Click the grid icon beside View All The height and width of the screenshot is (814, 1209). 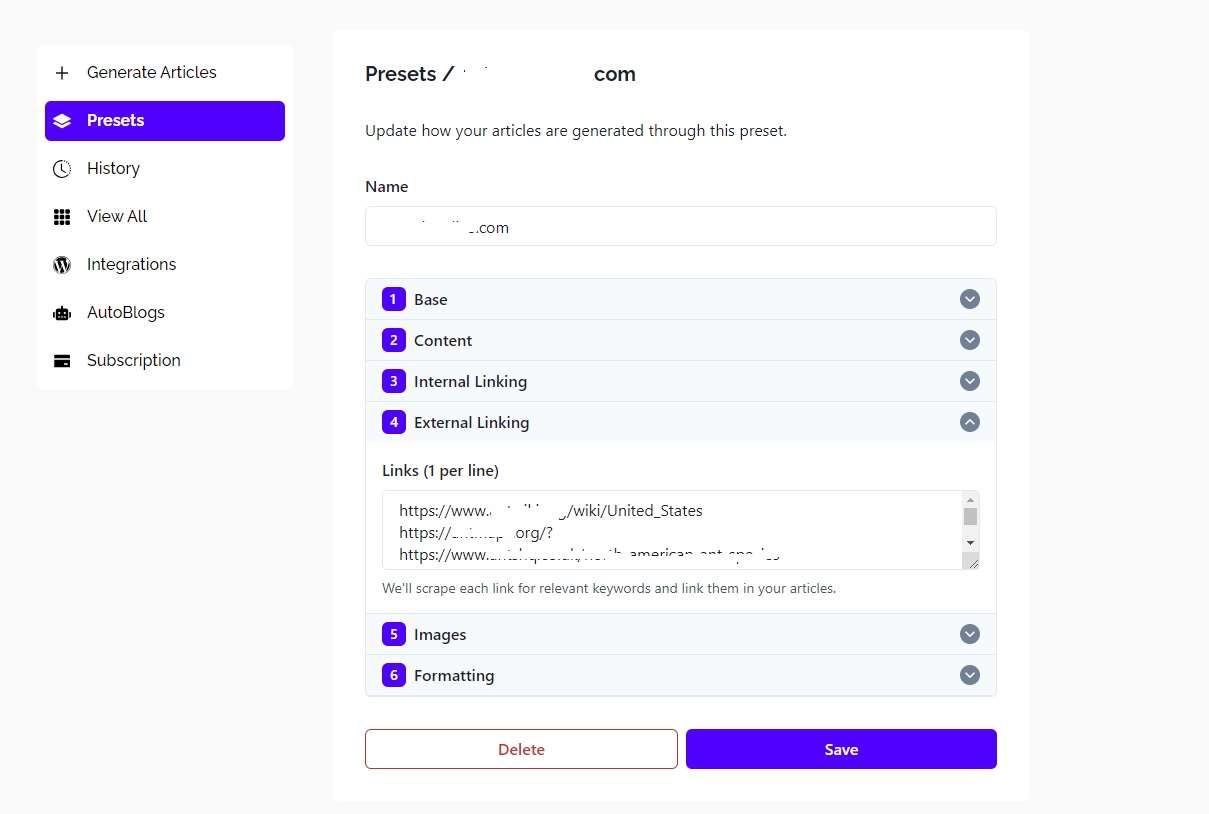tap(62, 217)
